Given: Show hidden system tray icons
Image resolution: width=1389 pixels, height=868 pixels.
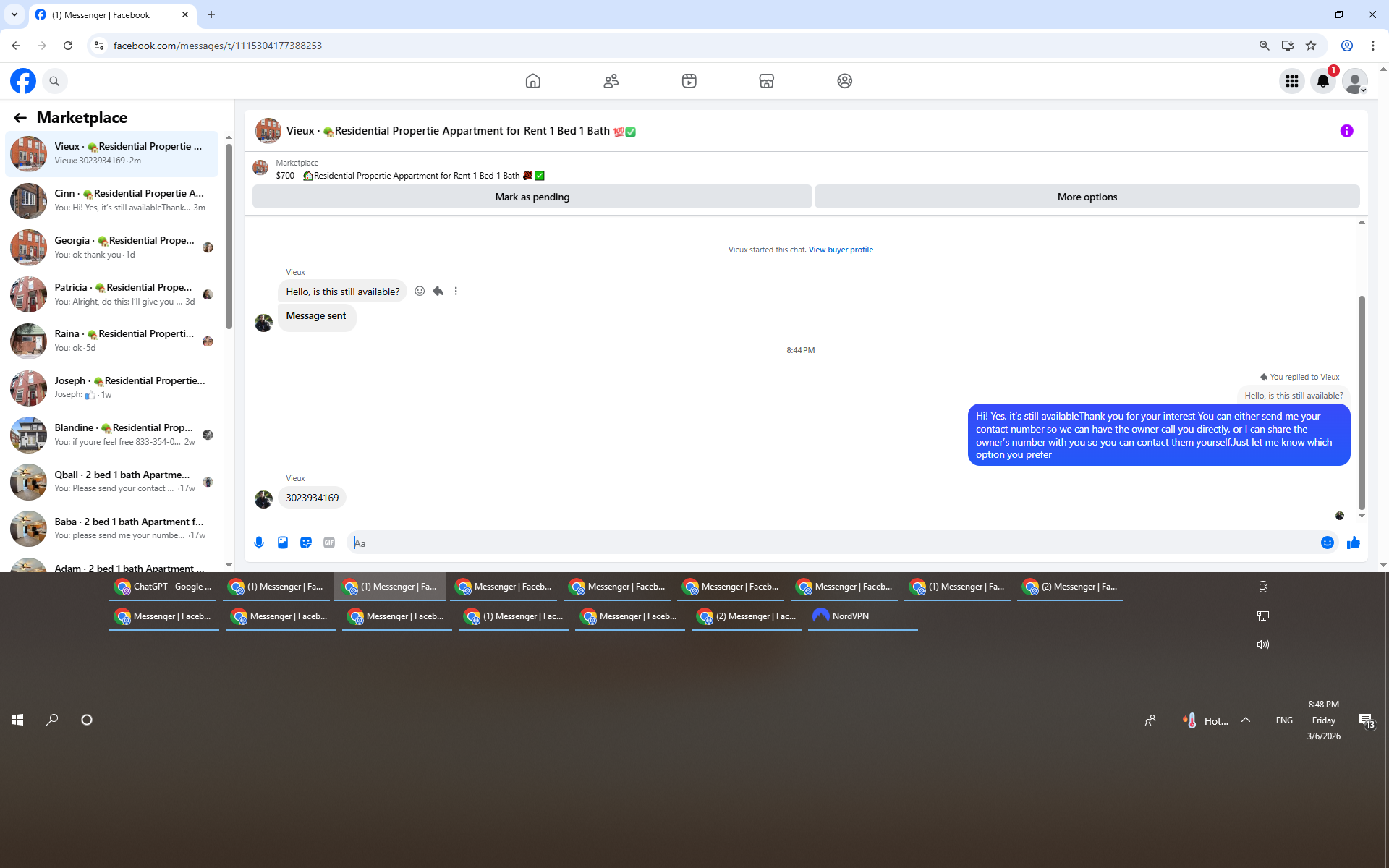Looking at the screenshot, I should [x=1246, y=720].
